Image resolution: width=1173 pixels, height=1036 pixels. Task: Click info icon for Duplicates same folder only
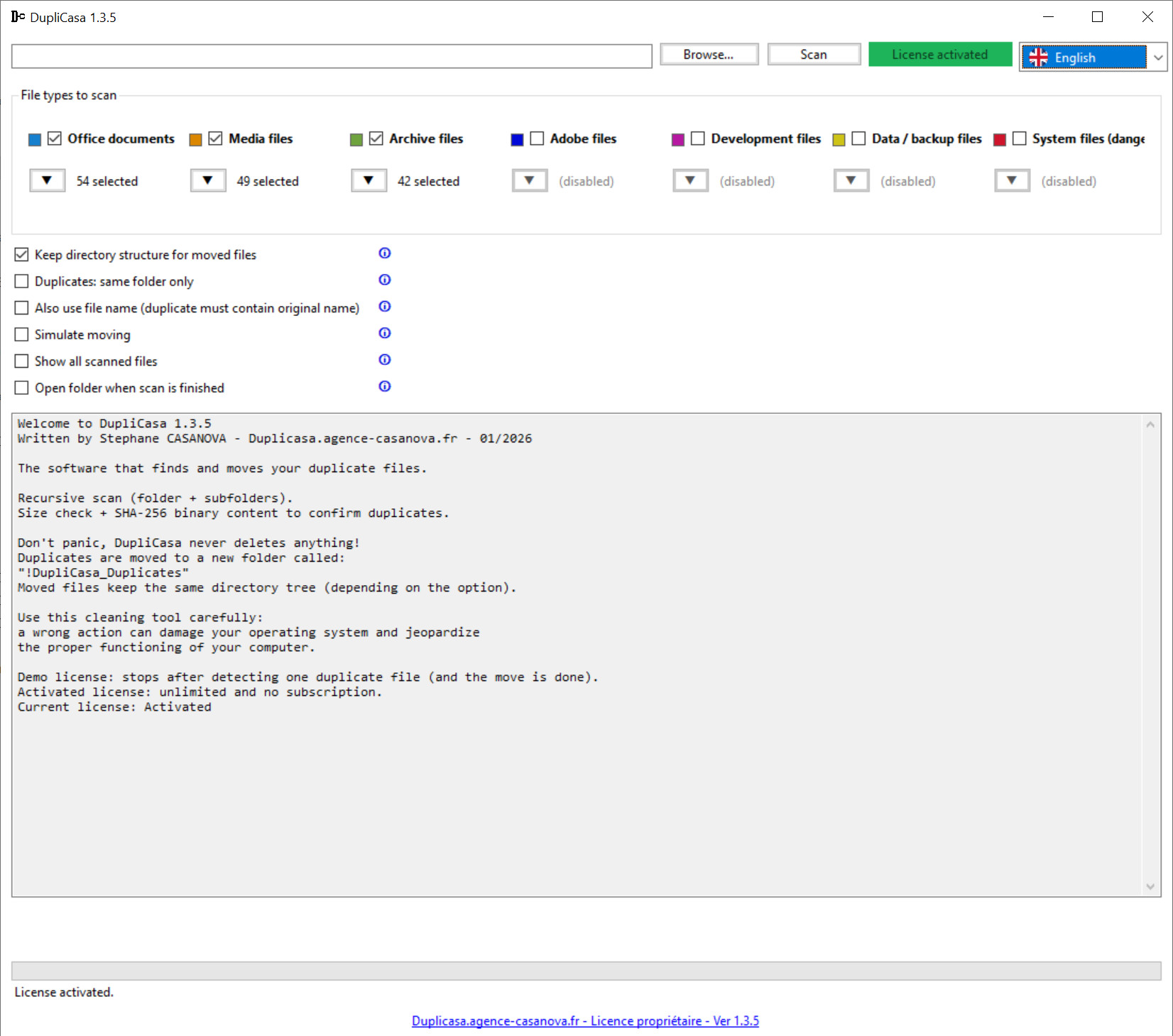(384, 280)
